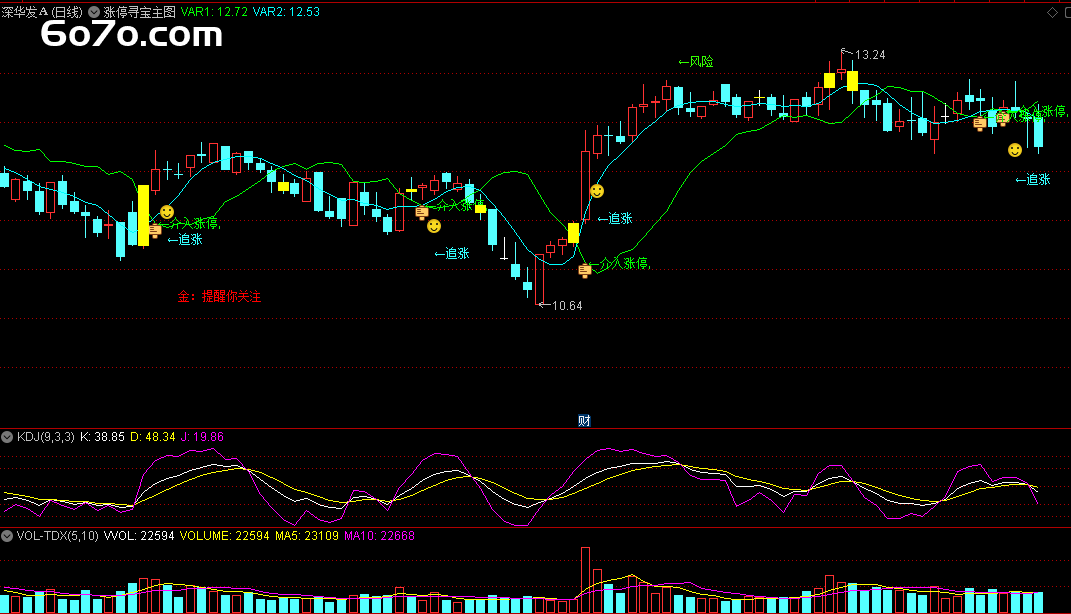
Task: Click the rightmost smiley face signal
Action: point(1015,150)
